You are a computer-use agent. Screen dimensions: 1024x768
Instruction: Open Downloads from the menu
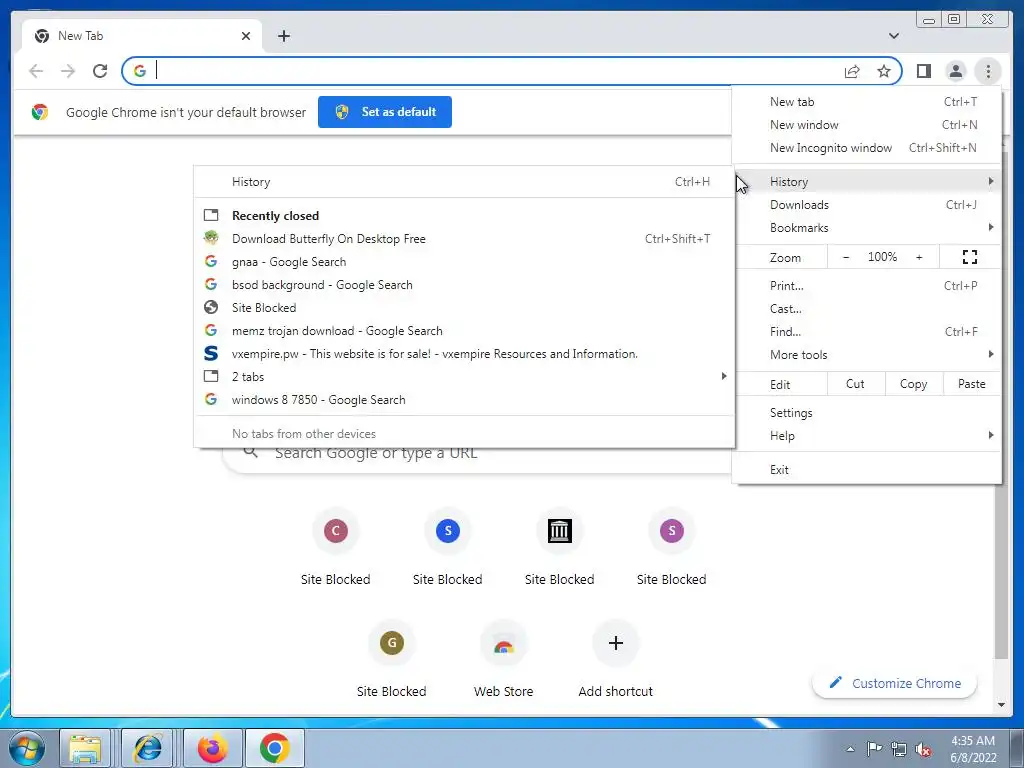point(866,204)
